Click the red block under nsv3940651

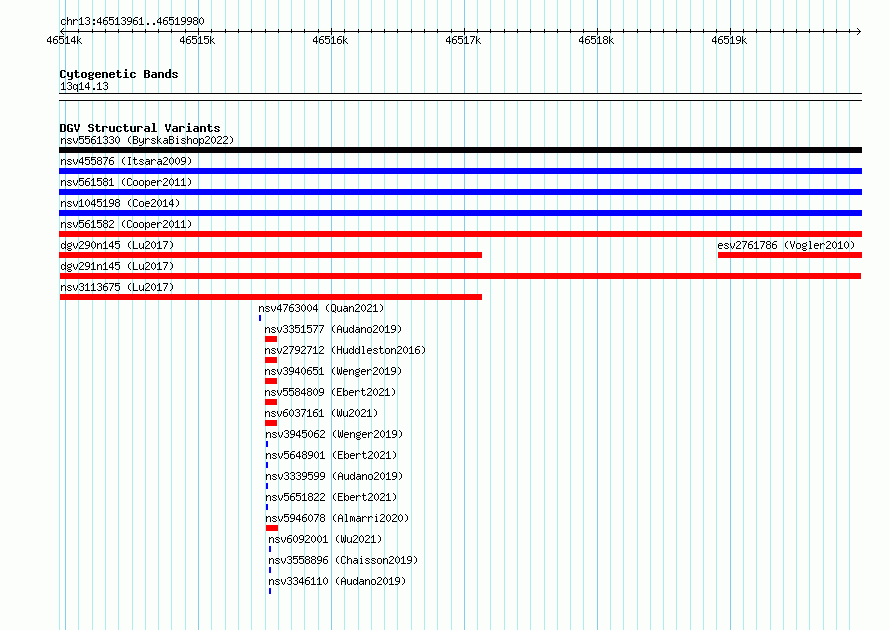click(x=271, y=381)
